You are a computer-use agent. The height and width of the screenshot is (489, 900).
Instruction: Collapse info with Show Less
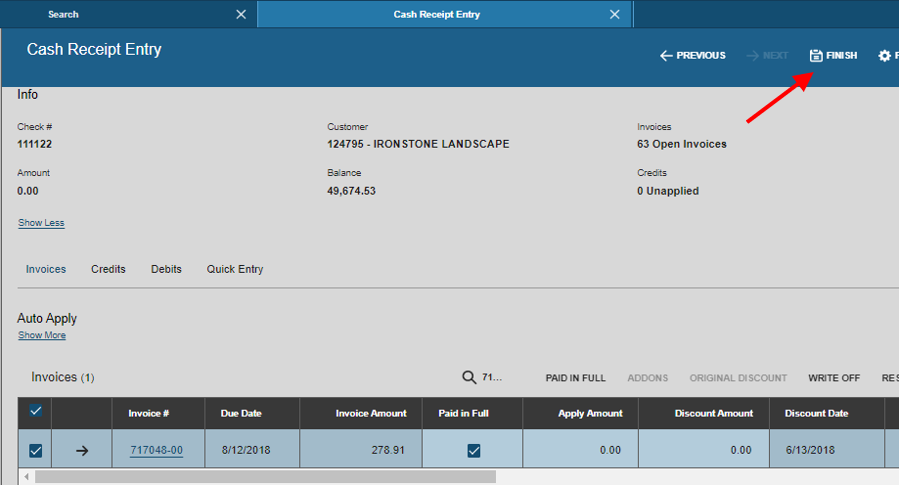pos(41,223)
